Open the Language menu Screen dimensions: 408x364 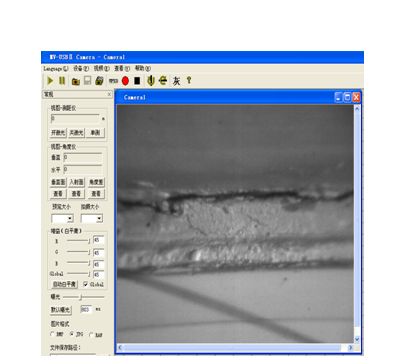click(x=56, y=68)
